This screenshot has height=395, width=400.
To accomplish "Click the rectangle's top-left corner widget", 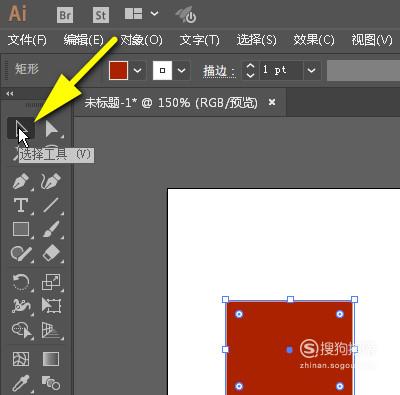I will (x=239, y=314).
